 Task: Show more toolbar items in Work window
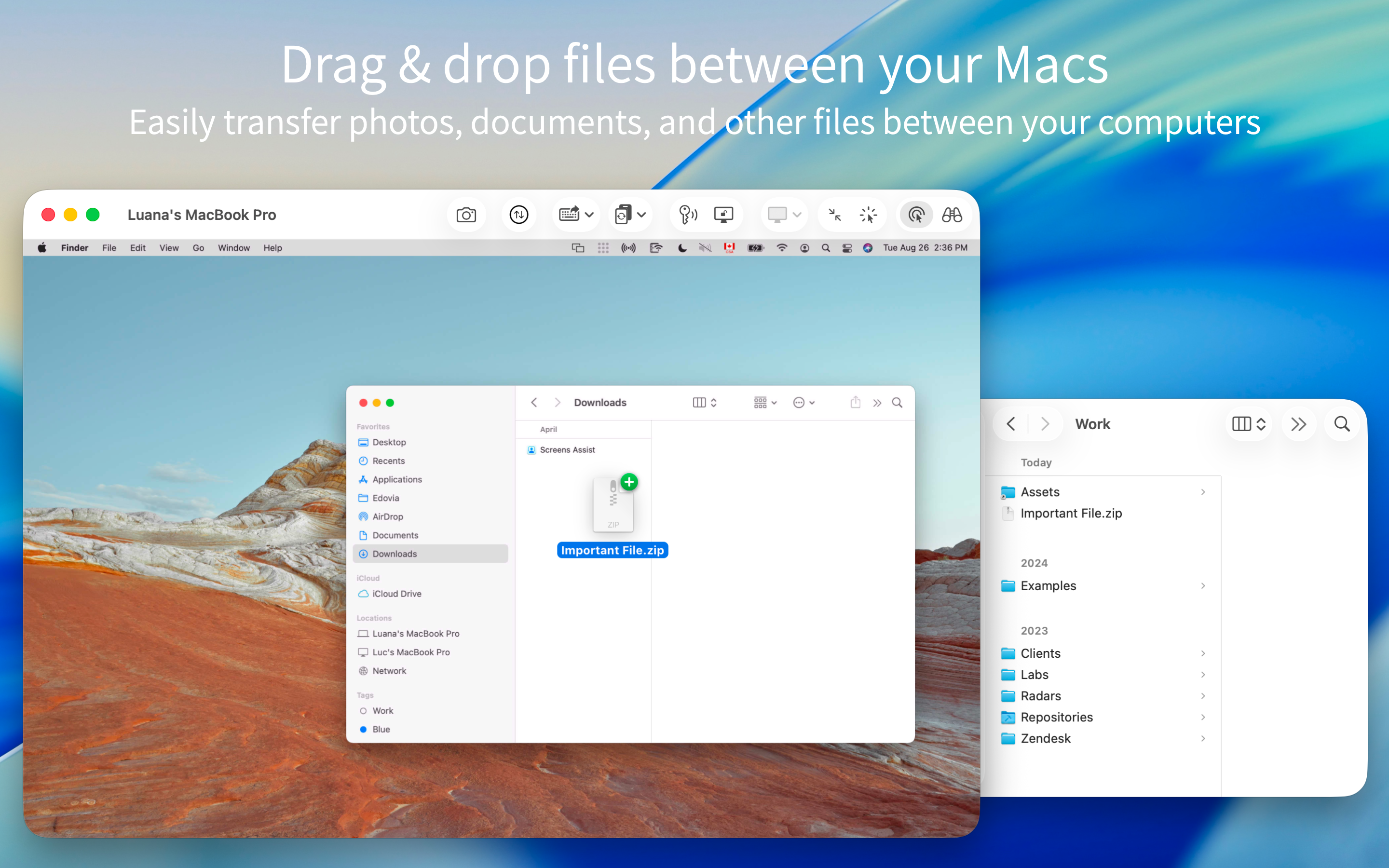coord(1298,424)
